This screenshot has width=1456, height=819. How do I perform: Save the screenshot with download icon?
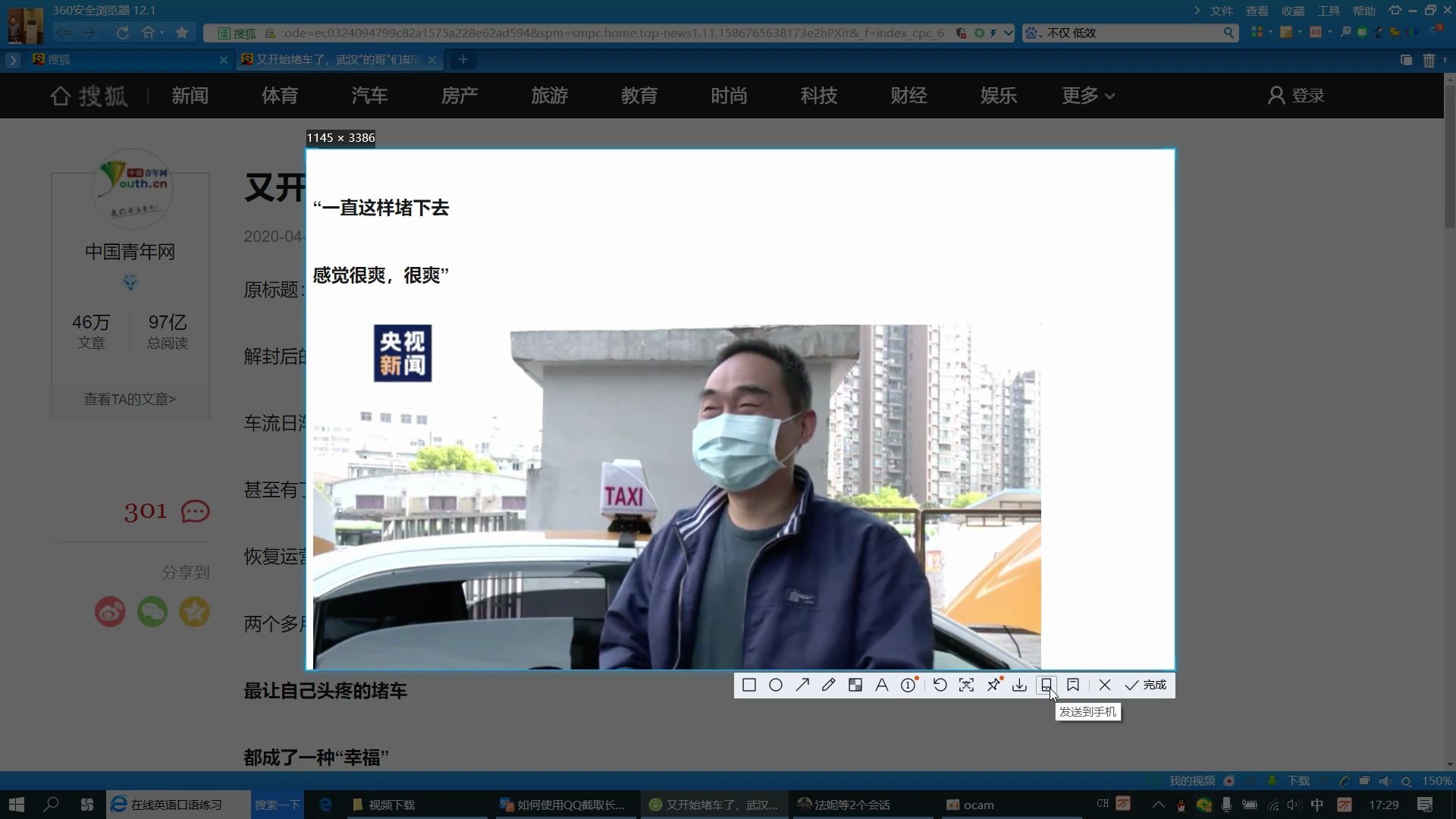[x=1020, y=685]
